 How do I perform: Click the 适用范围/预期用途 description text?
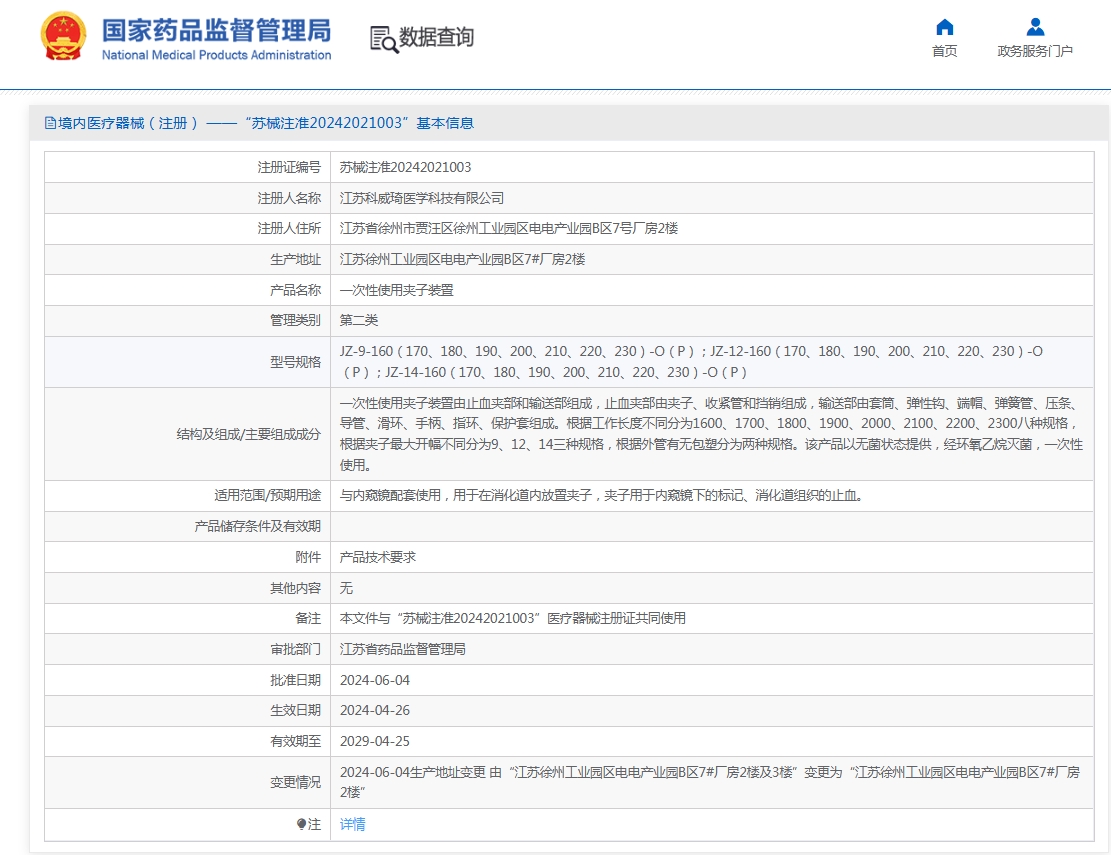[601, 496]
